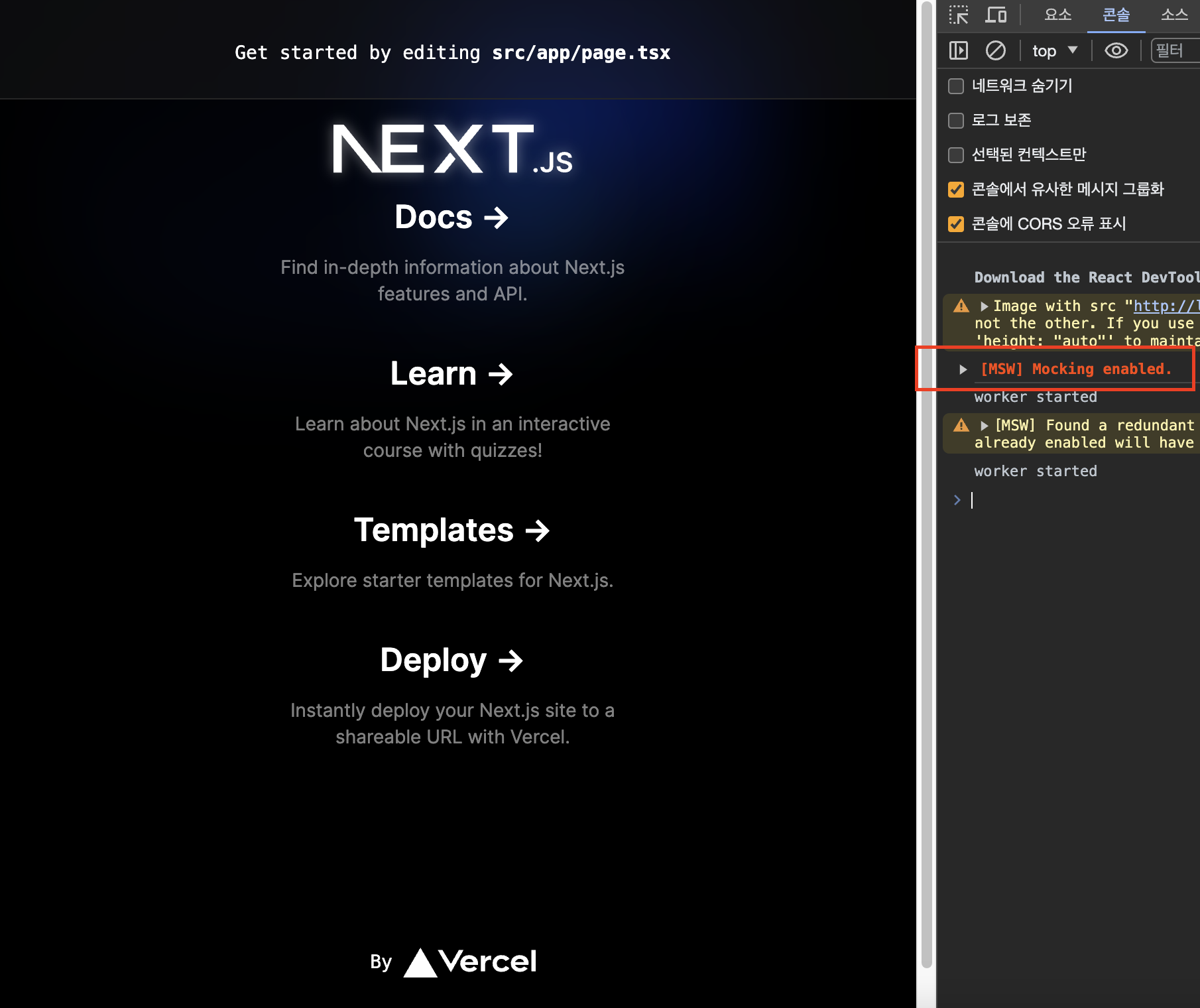Select the 콘솔 tab

click(x=1116, y=15)
